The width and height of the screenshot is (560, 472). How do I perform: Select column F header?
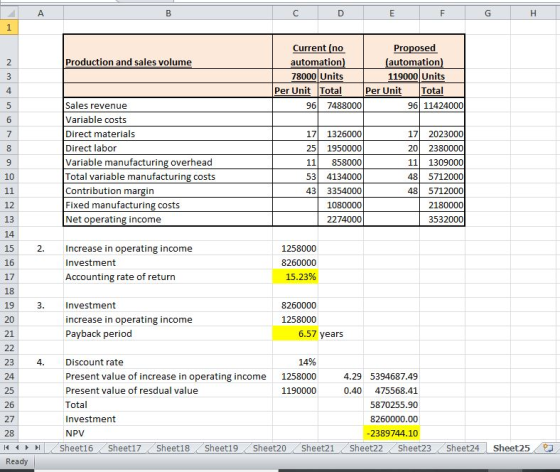click(x=442, y=14)
